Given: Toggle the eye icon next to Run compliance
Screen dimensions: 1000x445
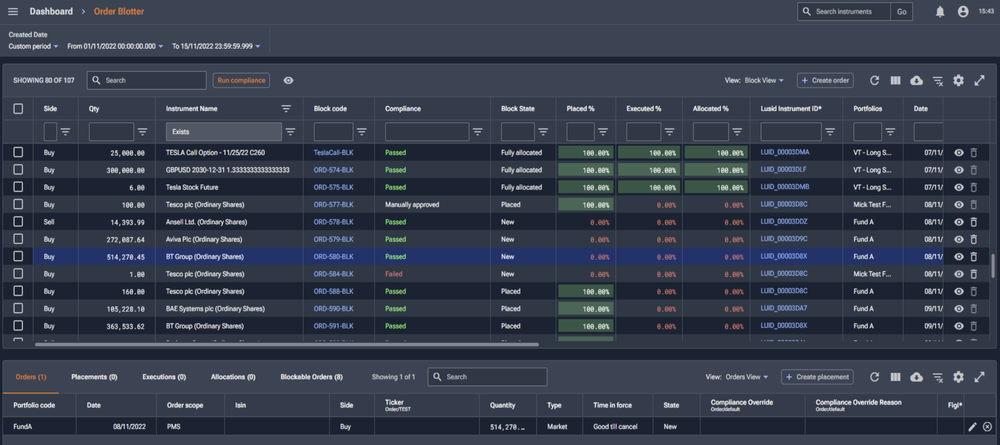Looking at the screenshot, I should tap(288, 80).
